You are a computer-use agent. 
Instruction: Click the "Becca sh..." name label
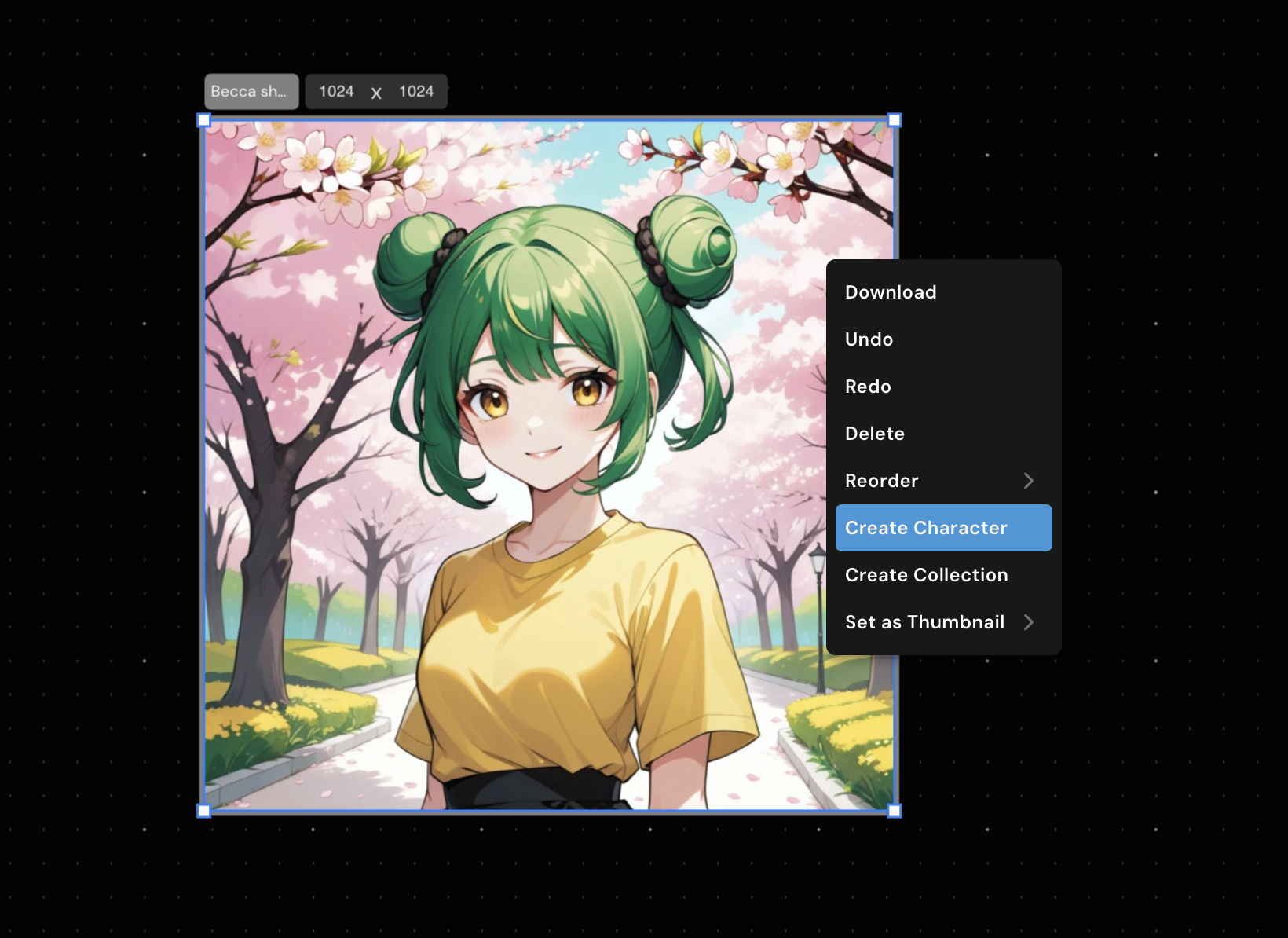pos(251,91)
